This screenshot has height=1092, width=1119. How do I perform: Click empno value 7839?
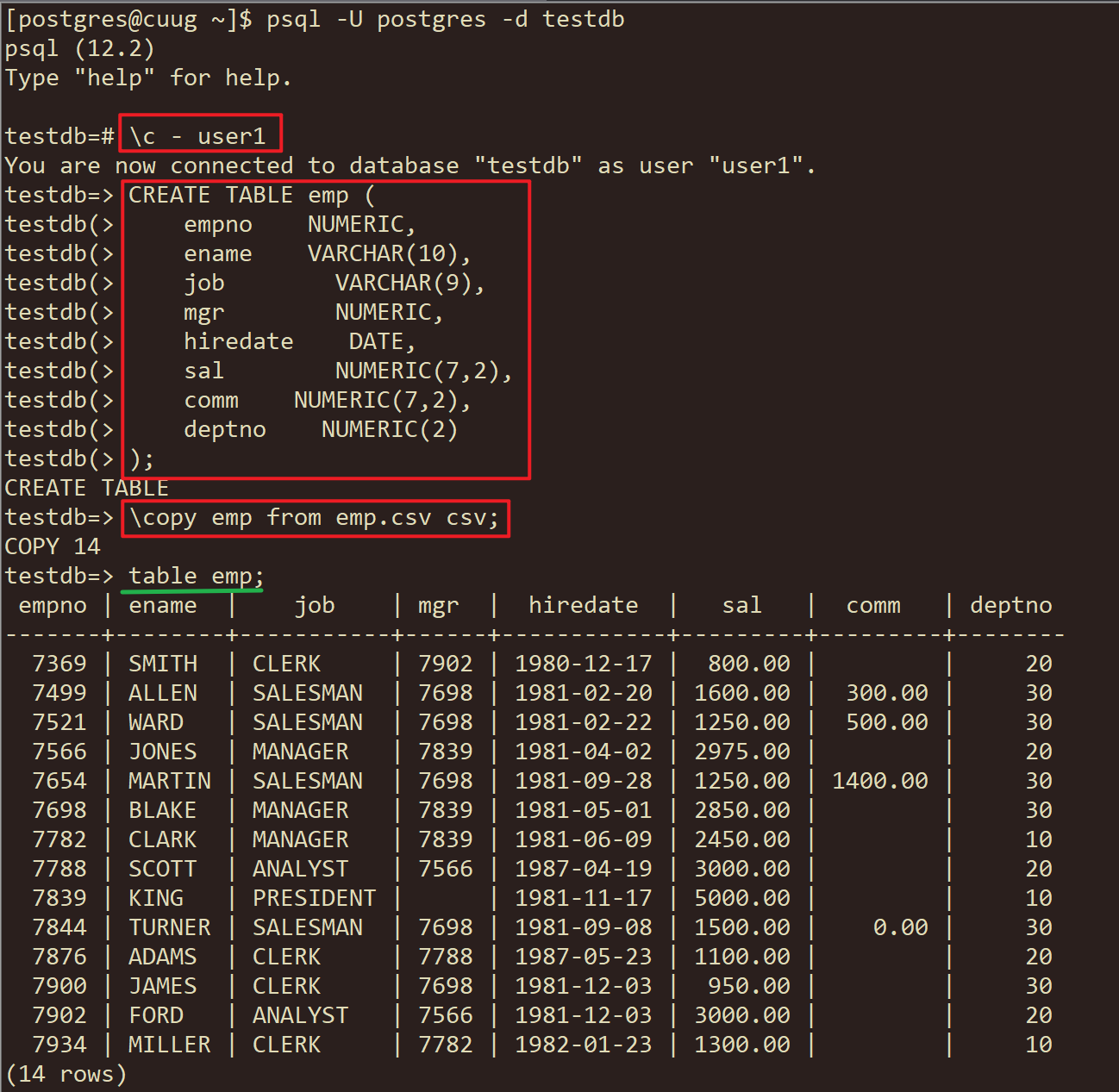(59, 898)
